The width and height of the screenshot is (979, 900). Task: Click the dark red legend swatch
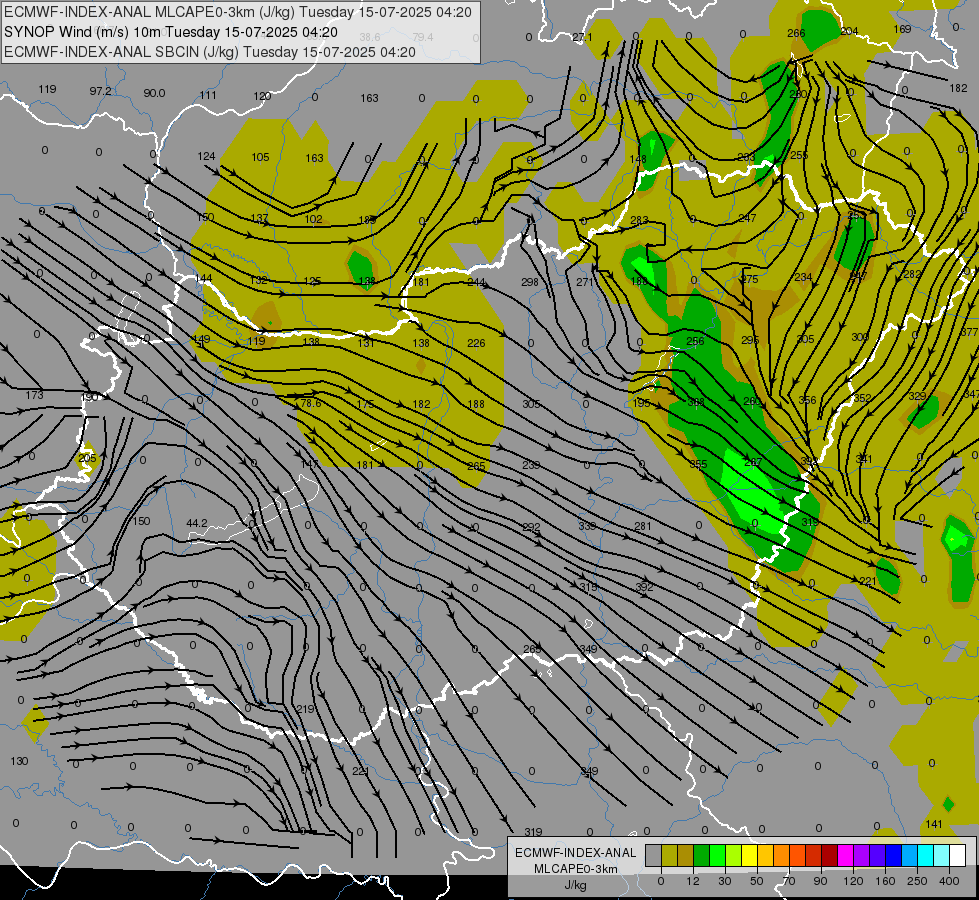pos(830,855)
